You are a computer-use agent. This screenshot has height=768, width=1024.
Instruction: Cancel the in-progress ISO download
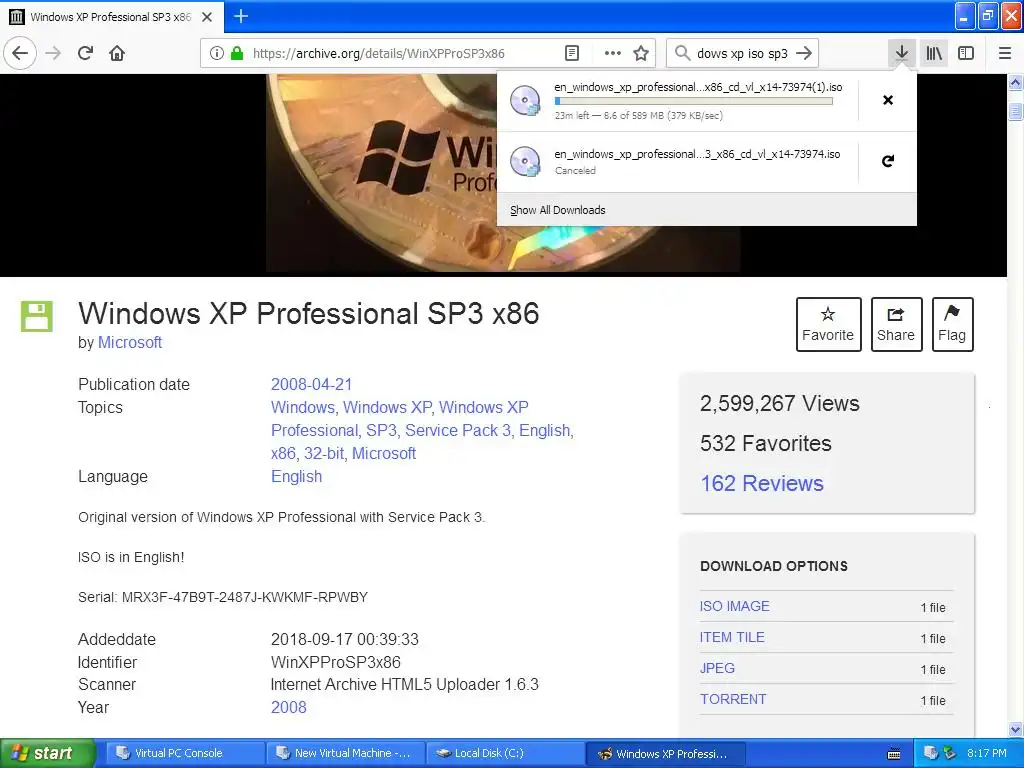click(888, 100)
